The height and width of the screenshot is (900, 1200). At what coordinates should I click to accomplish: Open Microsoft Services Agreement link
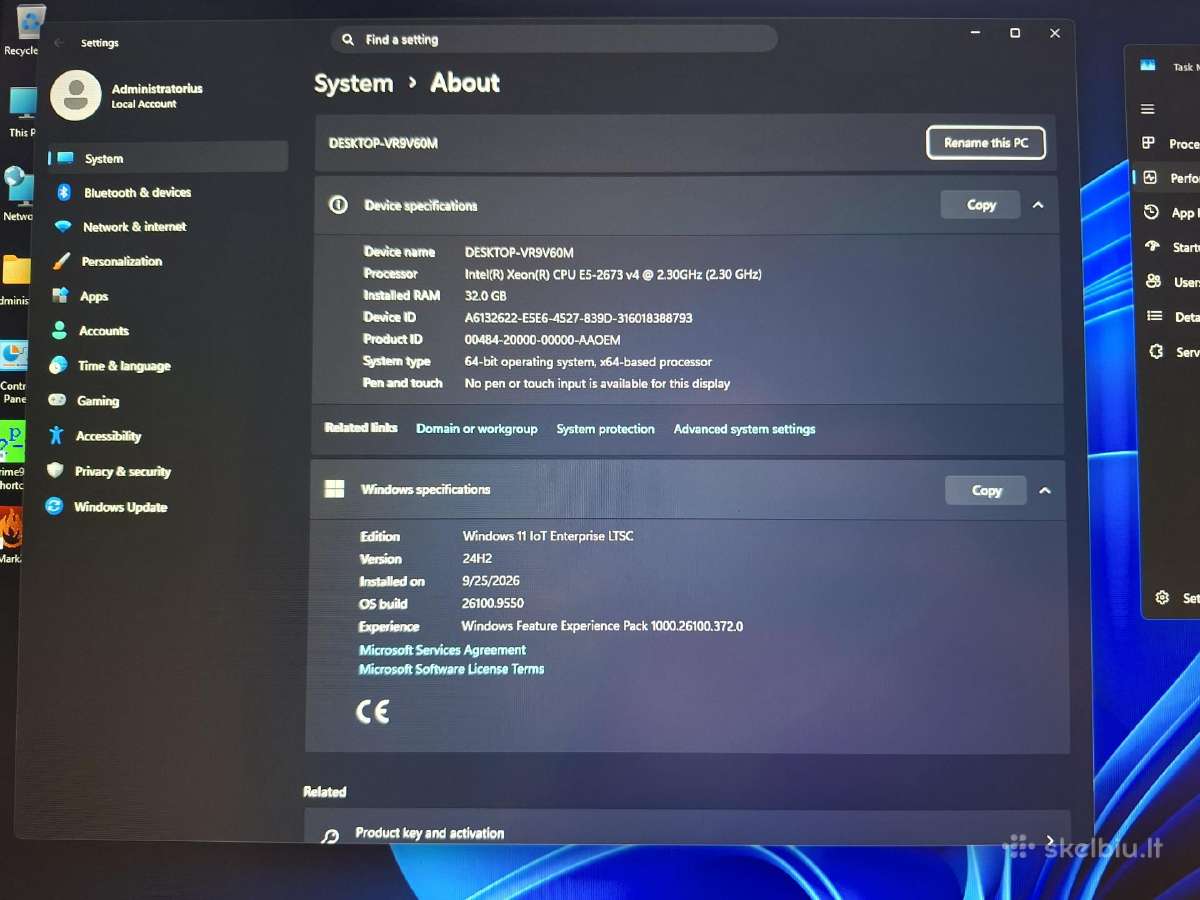tap(442, 650)
